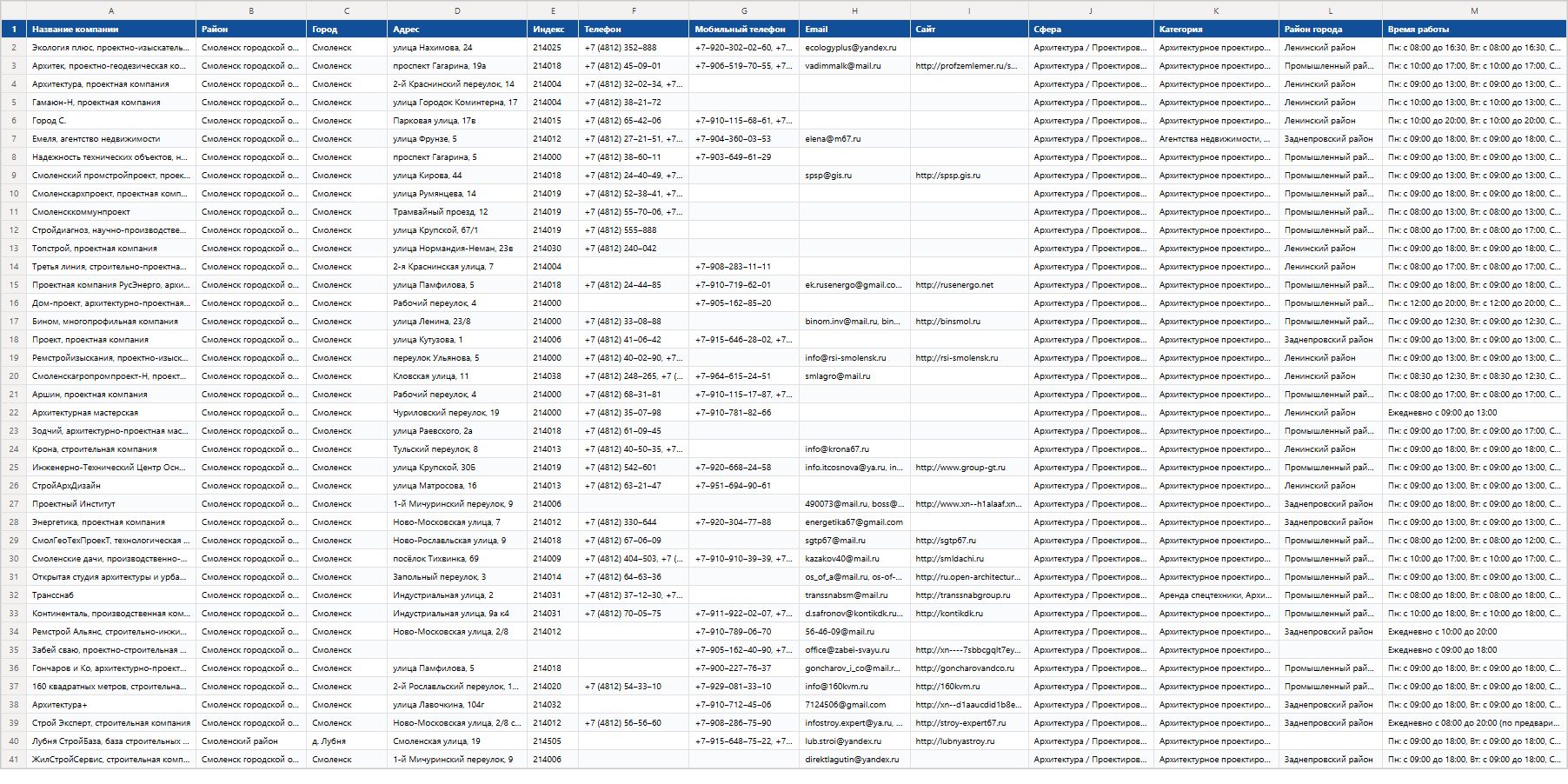
Task: Select mobile cell '+7–908–283–11–11'
Action: [744, 266]
